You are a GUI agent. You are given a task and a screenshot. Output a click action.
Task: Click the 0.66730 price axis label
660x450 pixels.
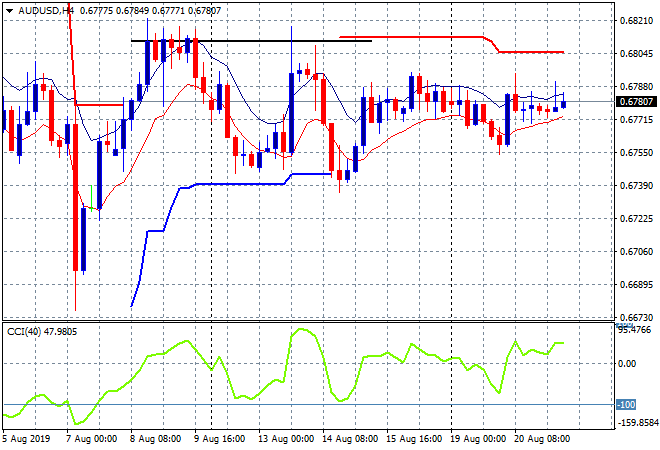click(x=636, y=317)
